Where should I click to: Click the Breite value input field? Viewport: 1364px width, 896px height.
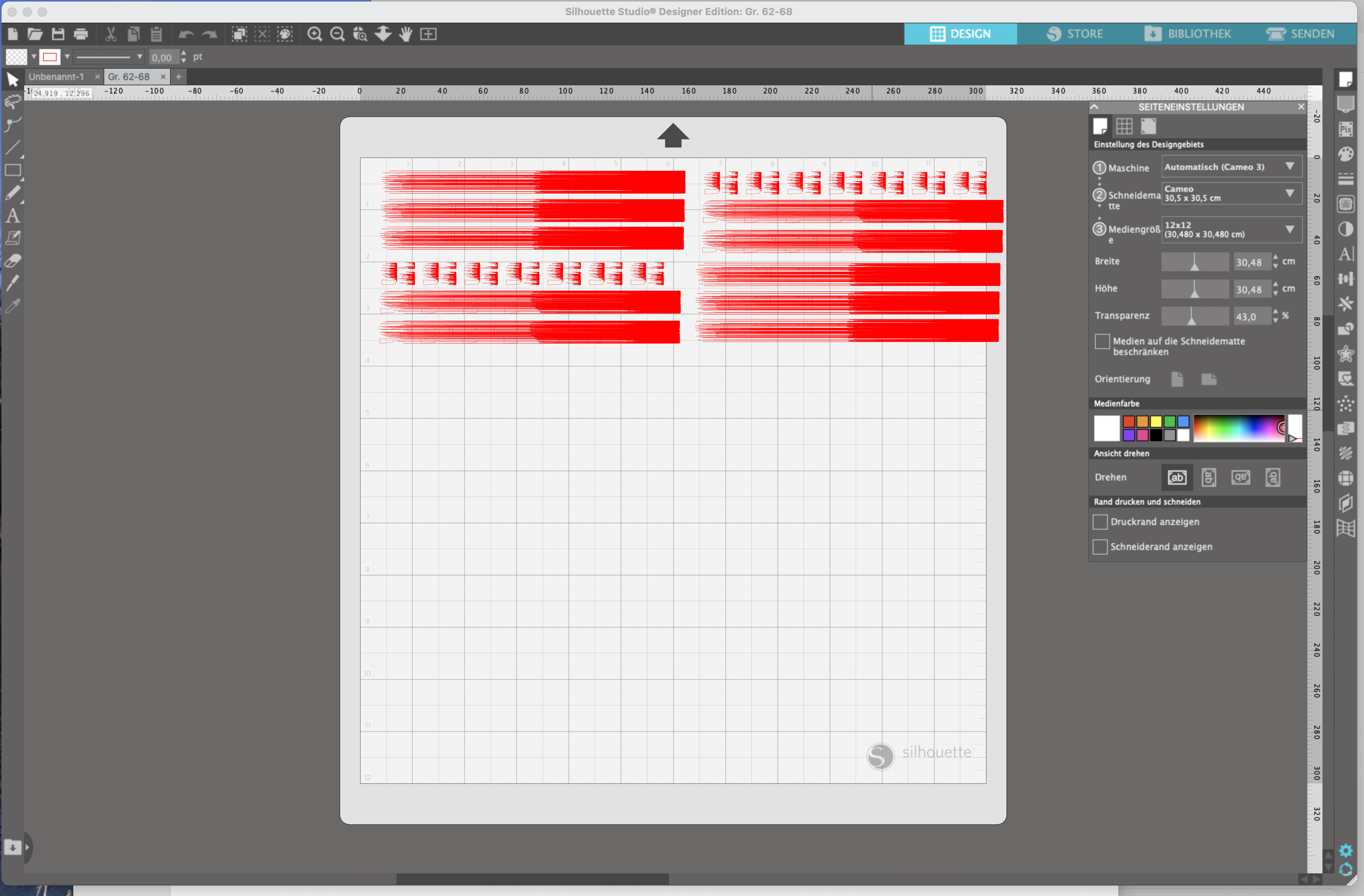(x=1251, y=263)
